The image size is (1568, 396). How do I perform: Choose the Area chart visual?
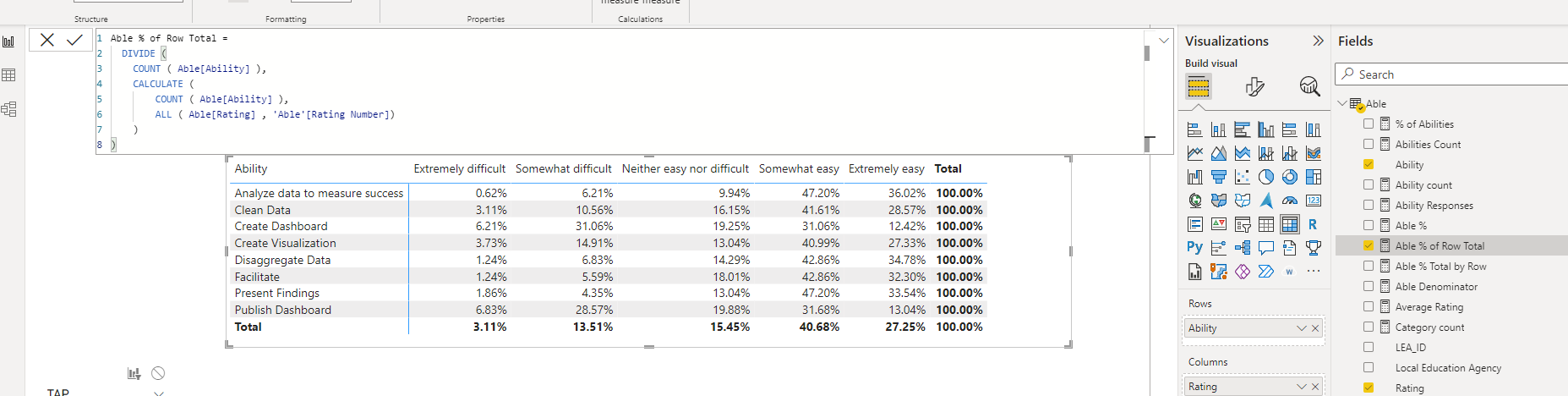click(x=1218, y=153)
